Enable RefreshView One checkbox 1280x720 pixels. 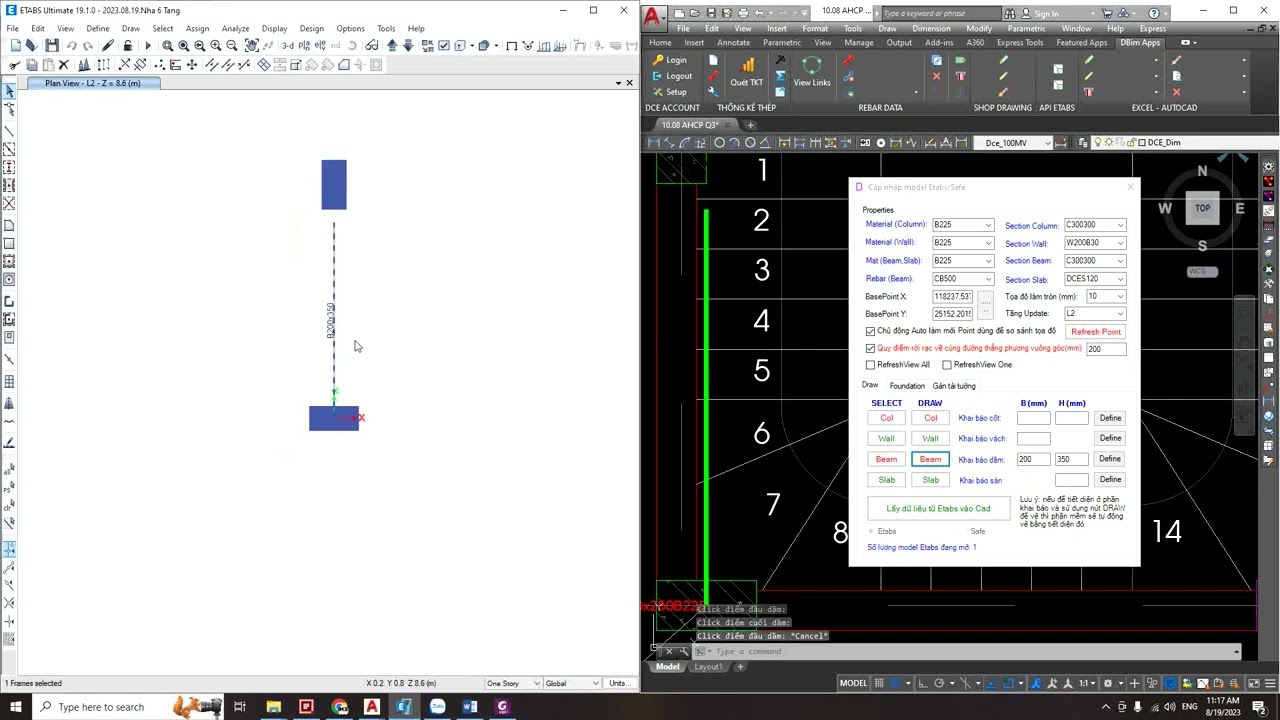click(x=947, y=365)
